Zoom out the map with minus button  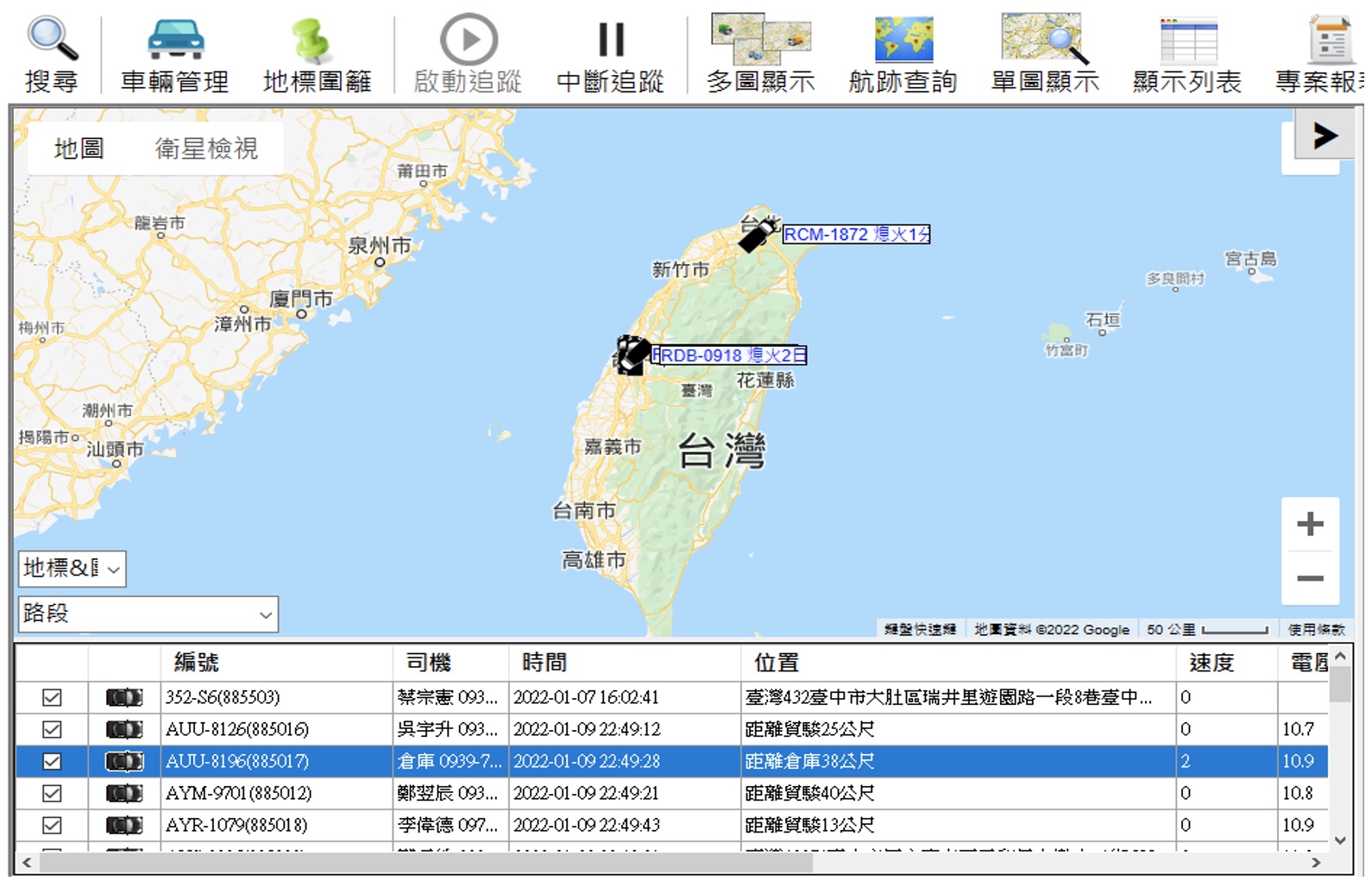click(x=1310, y=578)
